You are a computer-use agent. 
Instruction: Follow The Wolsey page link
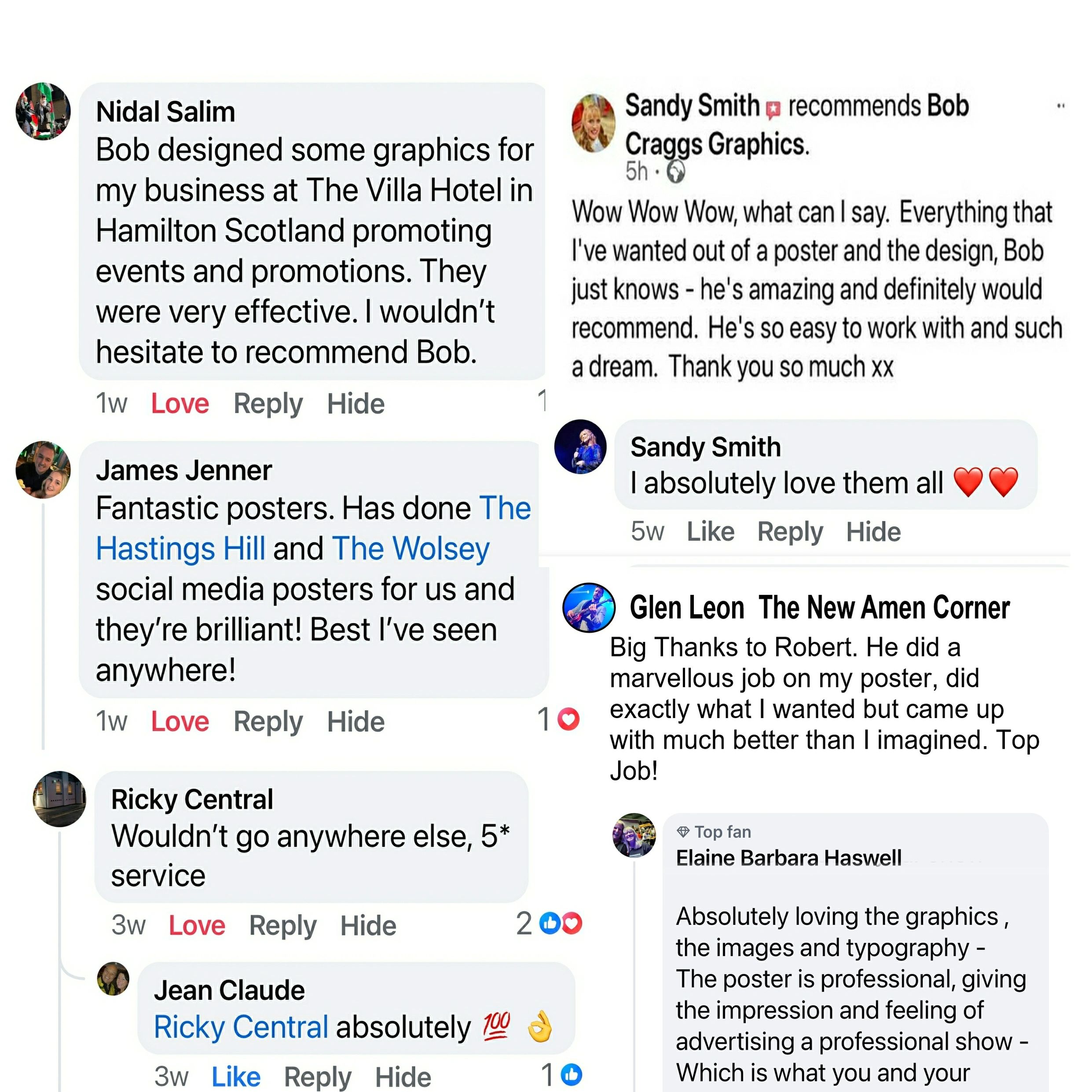411,548
